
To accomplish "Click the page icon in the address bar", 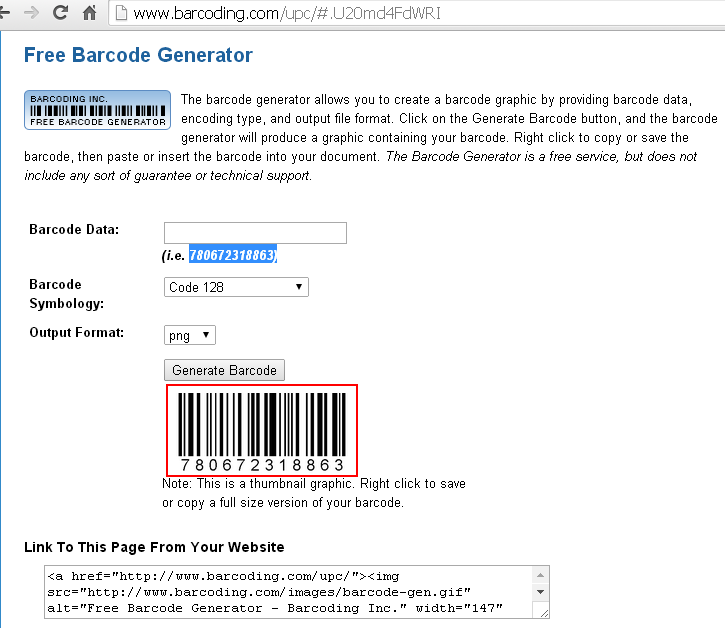I will point(121,13).
